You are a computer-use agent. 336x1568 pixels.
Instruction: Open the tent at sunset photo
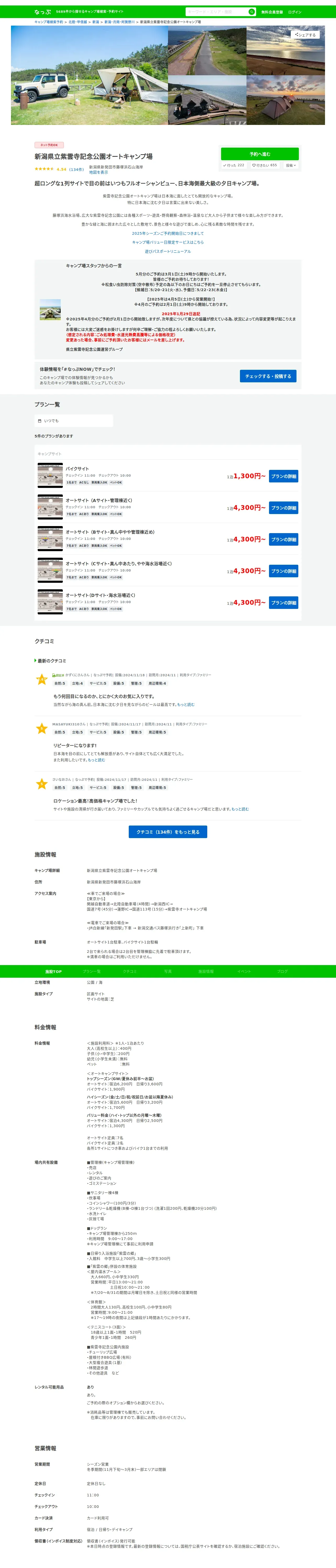point(285,100)
